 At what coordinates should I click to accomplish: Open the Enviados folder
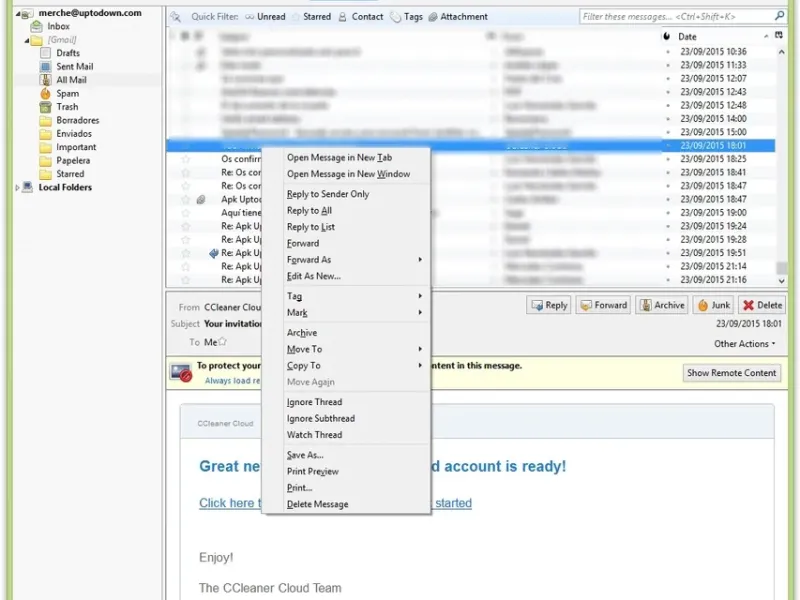(74, 134)
